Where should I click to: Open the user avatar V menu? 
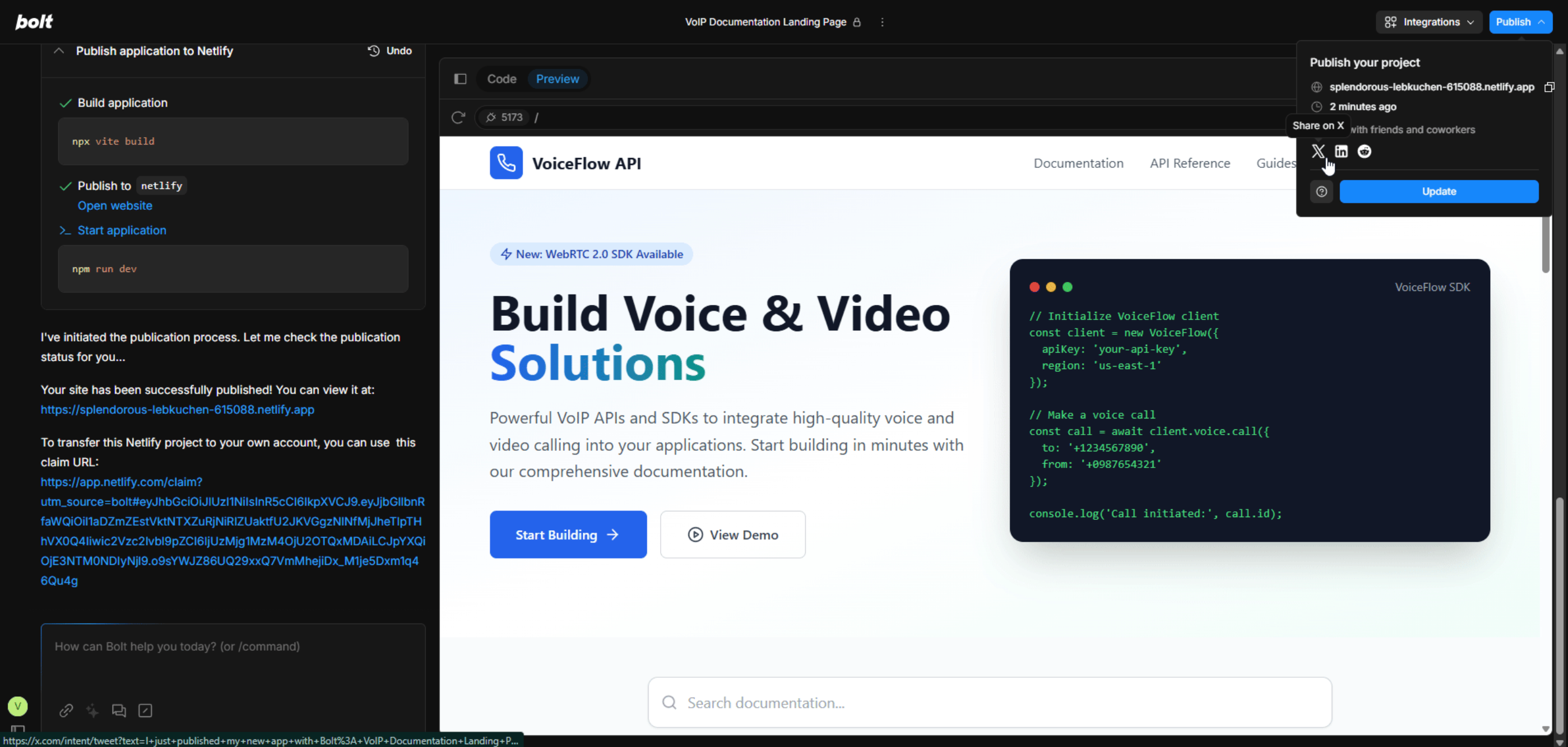(x=18, y=706)
